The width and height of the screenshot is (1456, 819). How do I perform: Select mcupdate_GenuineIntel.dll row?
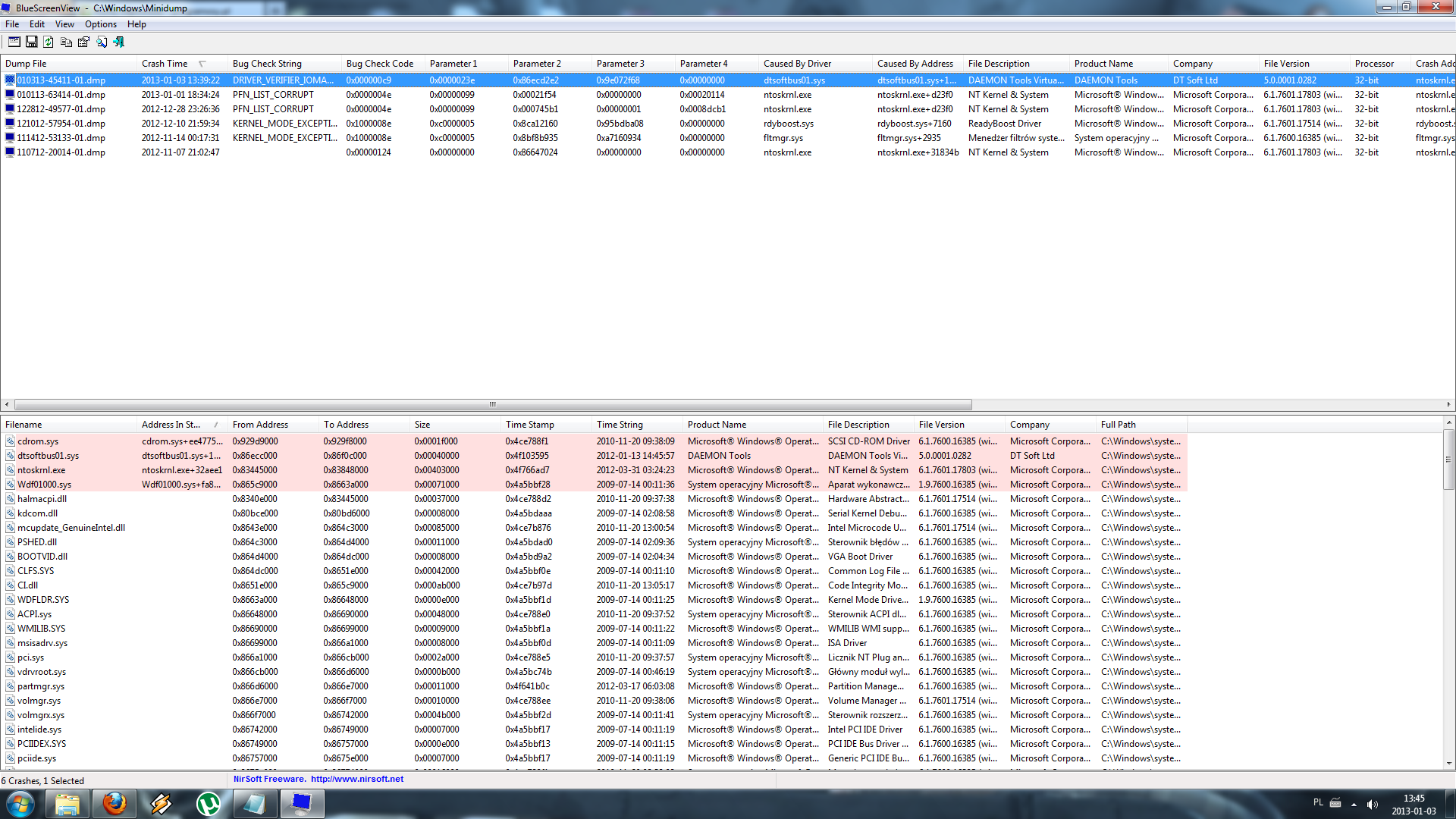pos(594,528)
